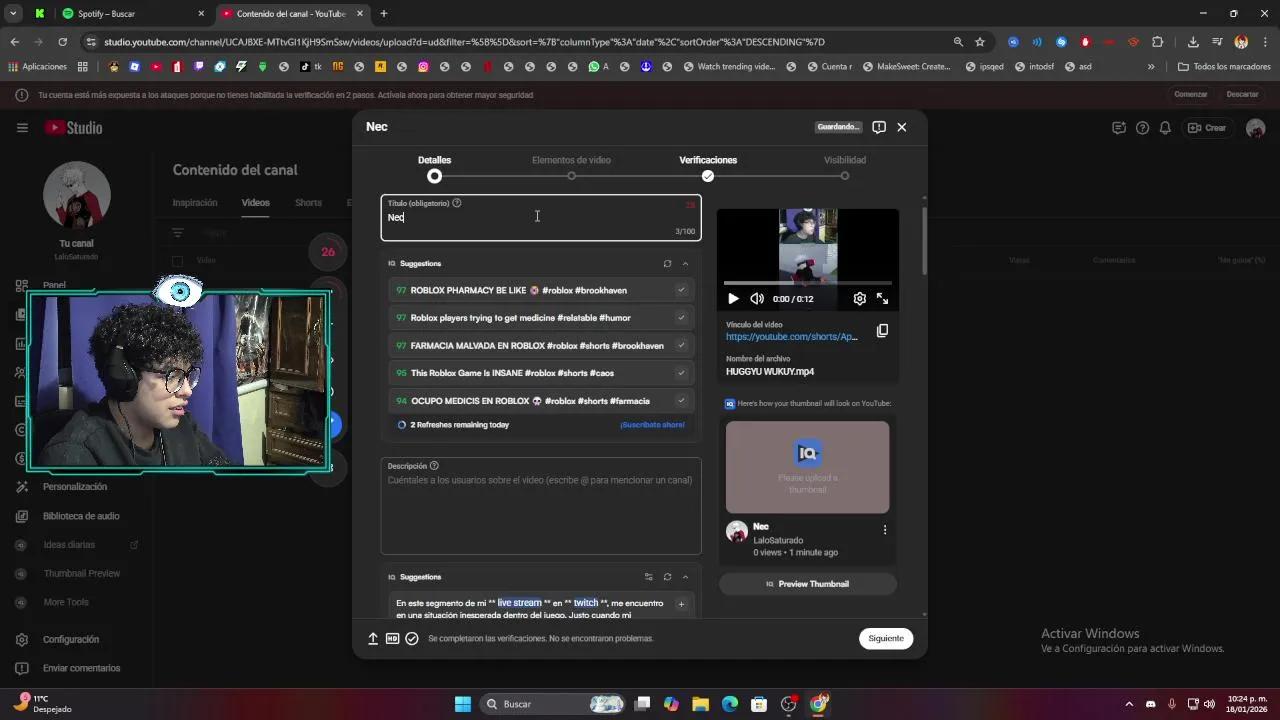Open the YouTube Studio hamburger menu
This screenshot has width=1280, height=720.
tap(22, 128)
